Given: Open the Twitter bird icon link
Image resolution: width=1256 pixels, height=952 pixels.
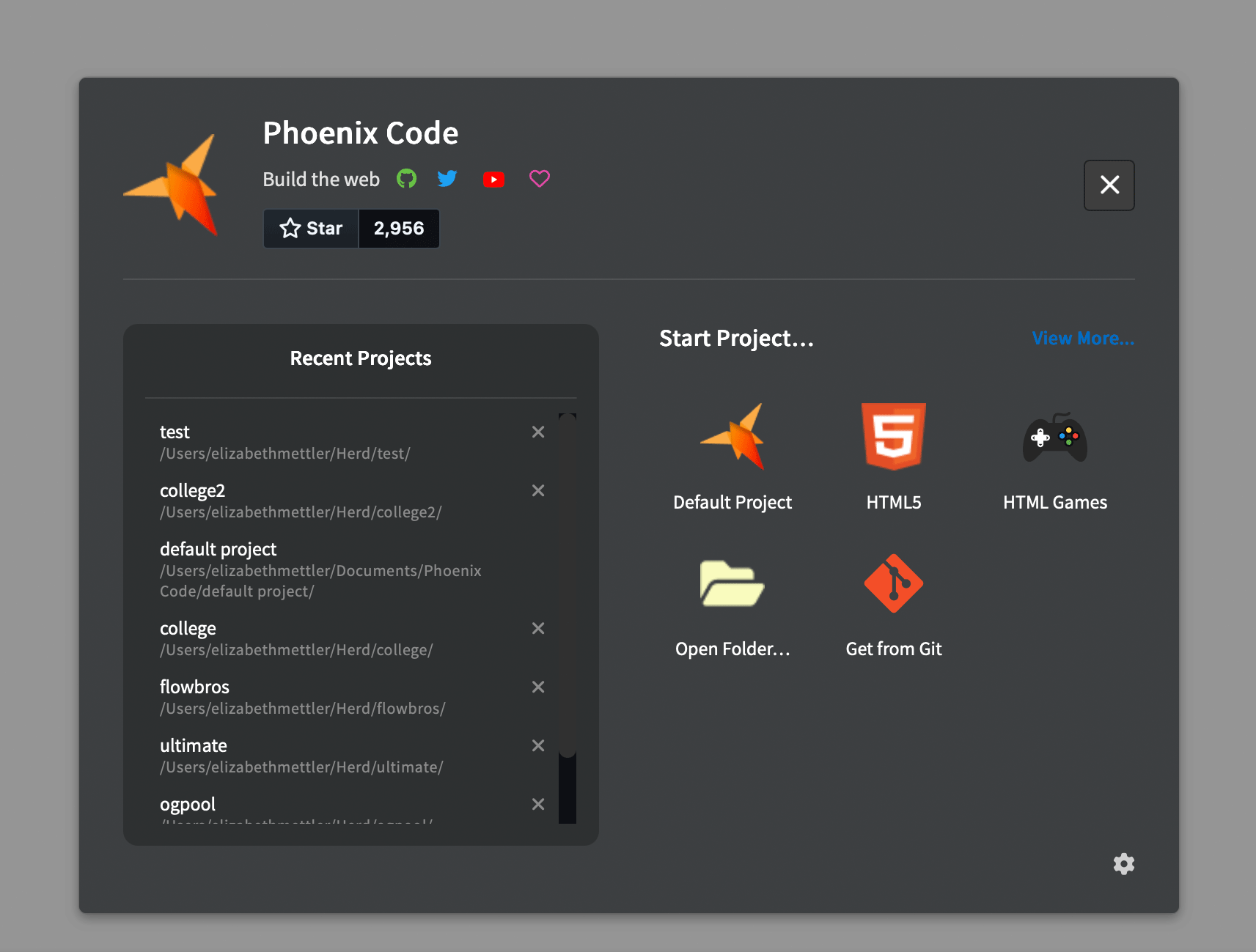Looking at the screenshot, I should [x=447, y=179].
